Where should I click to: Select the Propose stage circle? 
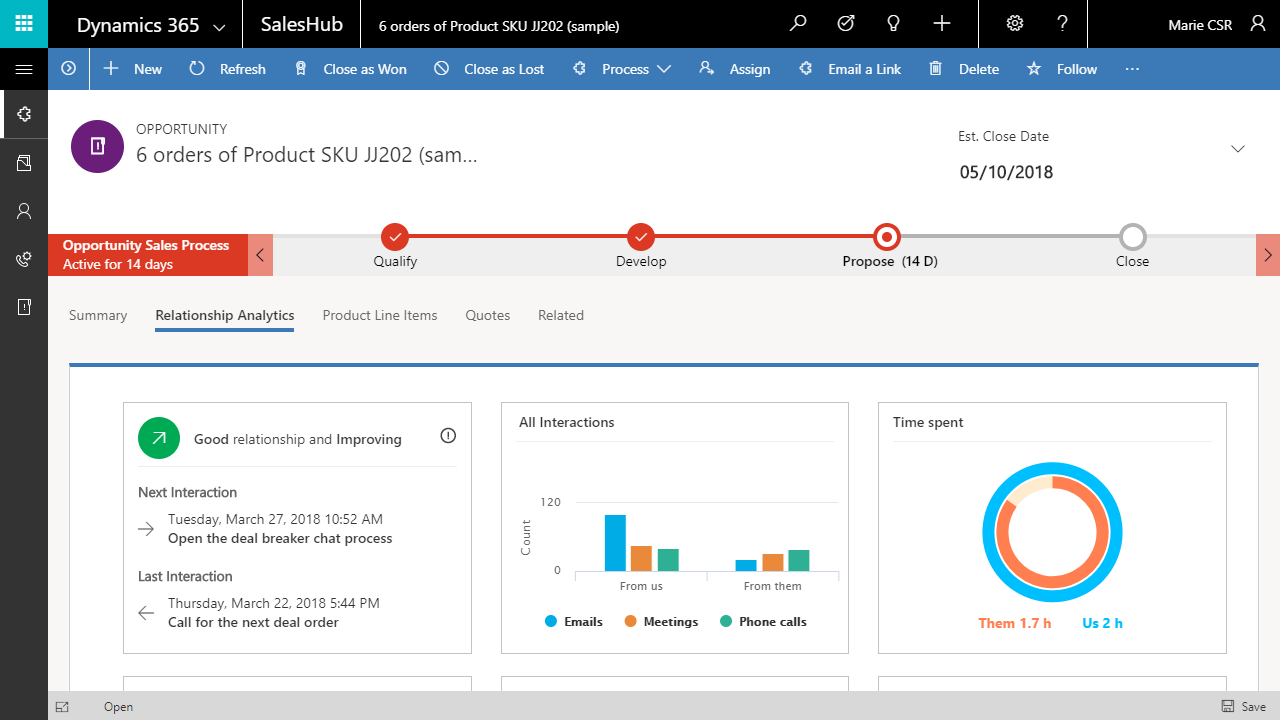click(886, 237)
